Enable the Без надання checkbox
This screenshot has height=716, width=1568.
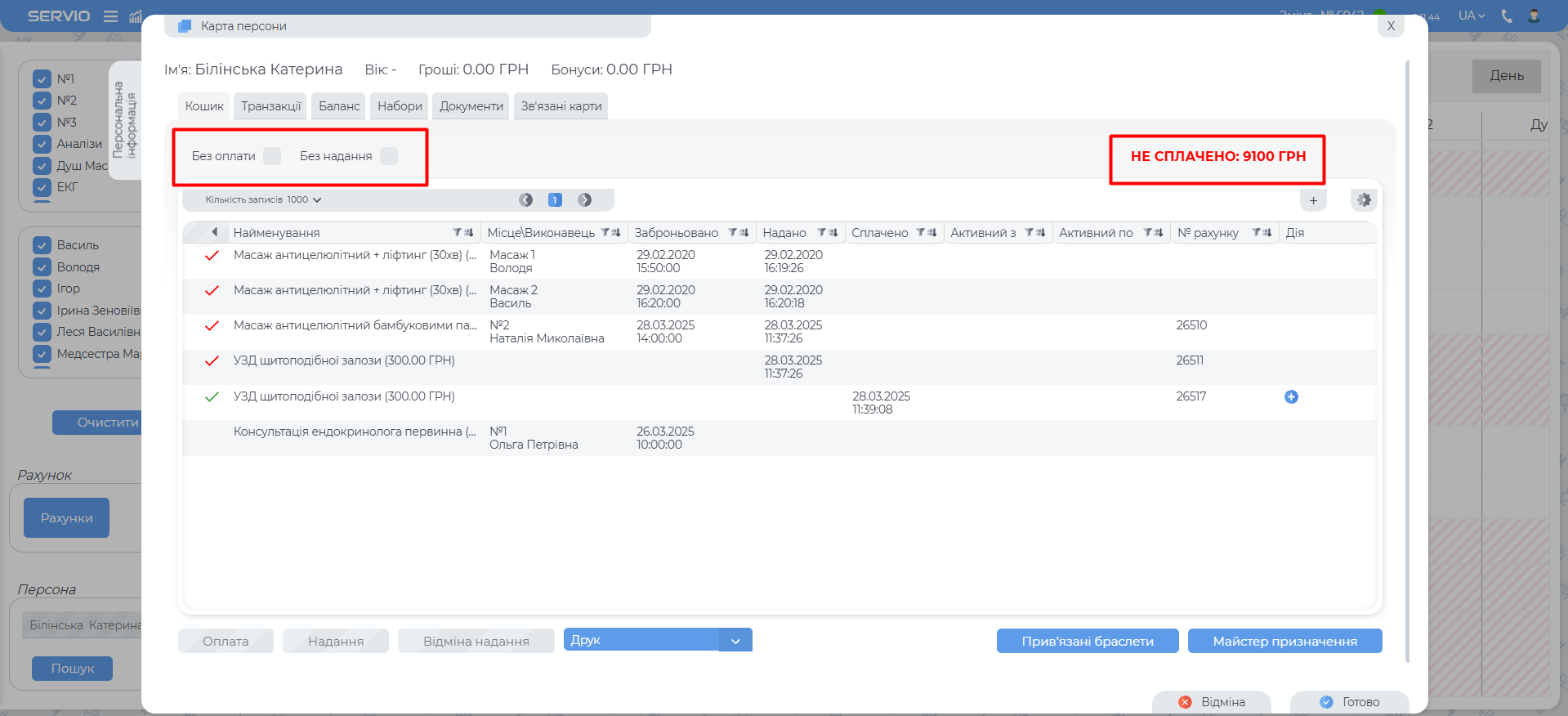click(x=389, y=156)
